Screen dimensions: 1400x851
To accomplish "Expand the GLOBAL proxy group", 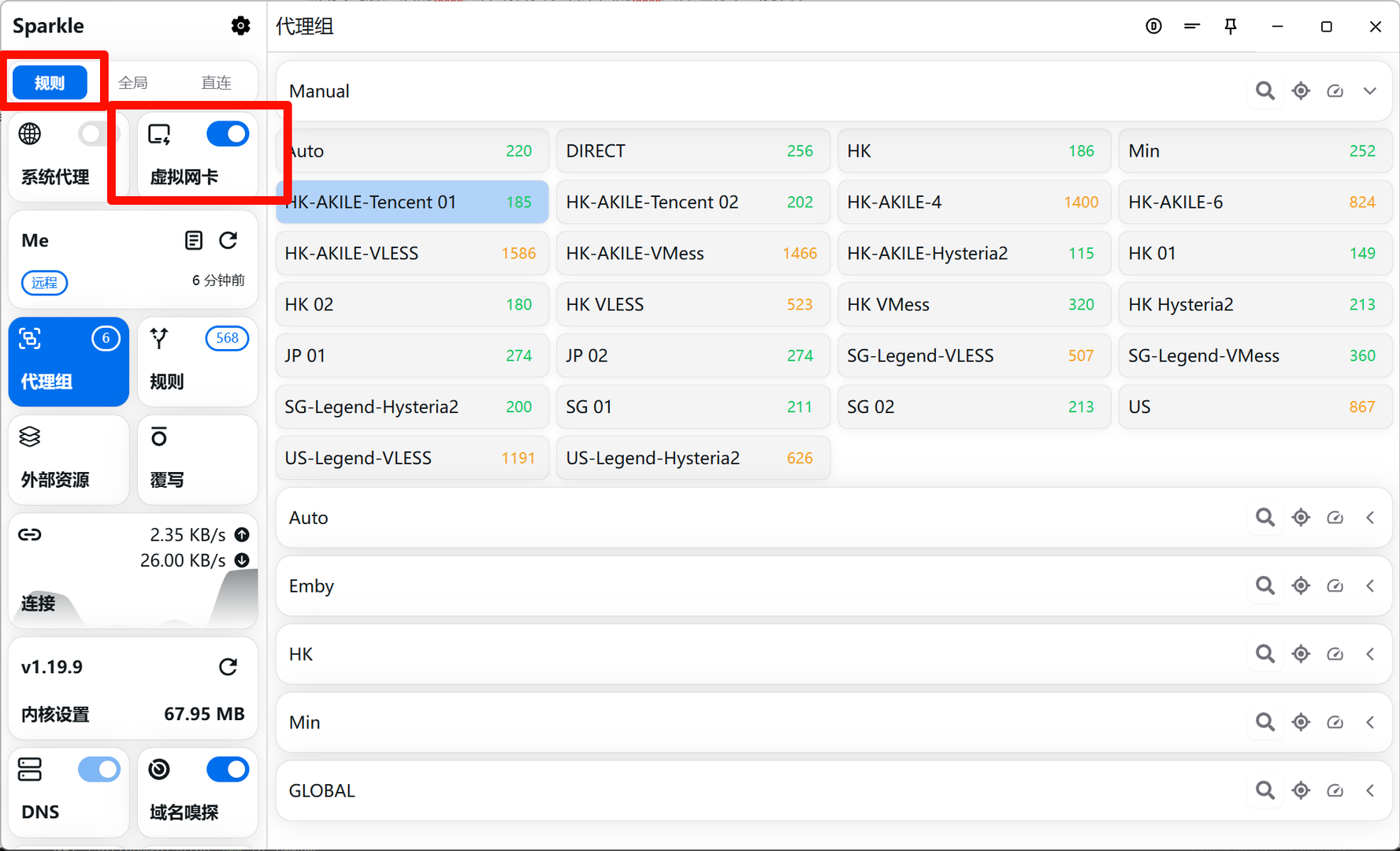I will [x=1370, y=790].
